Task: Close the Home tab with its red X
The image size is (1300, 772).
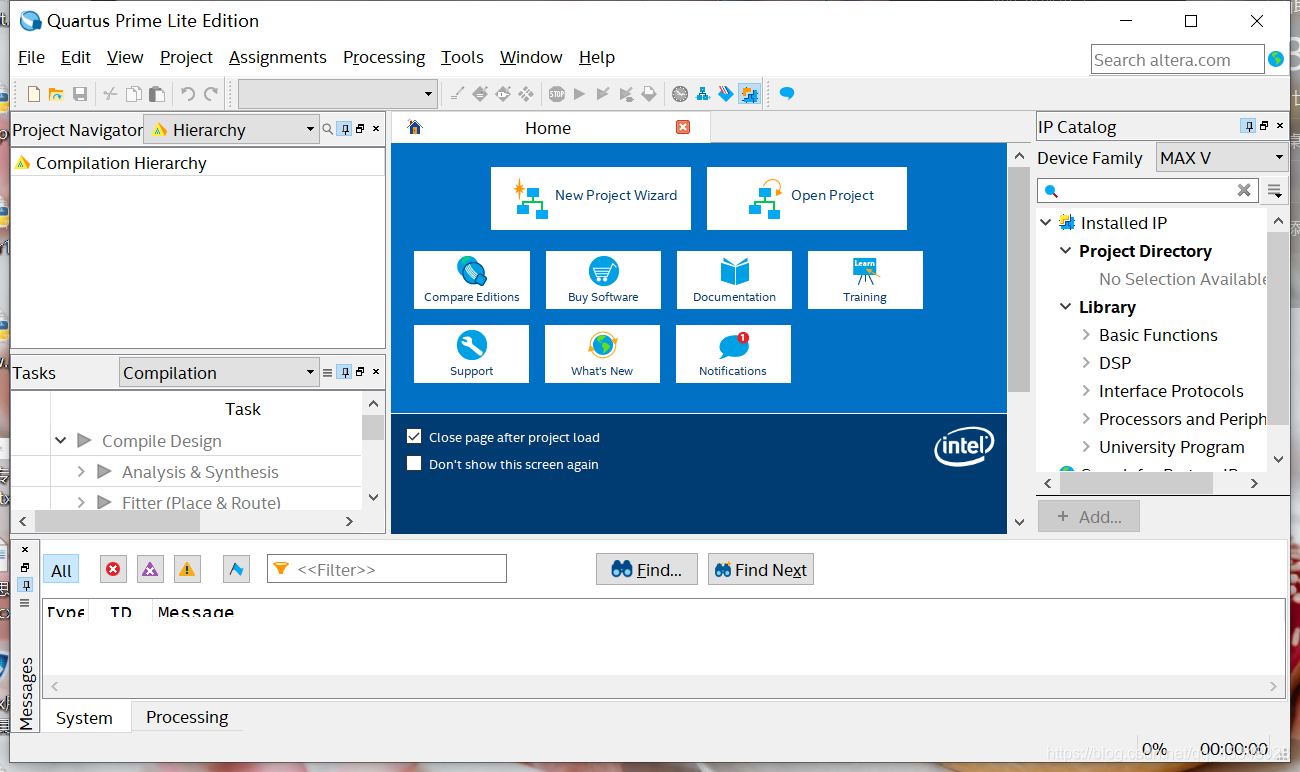Action: click(683, 127)
